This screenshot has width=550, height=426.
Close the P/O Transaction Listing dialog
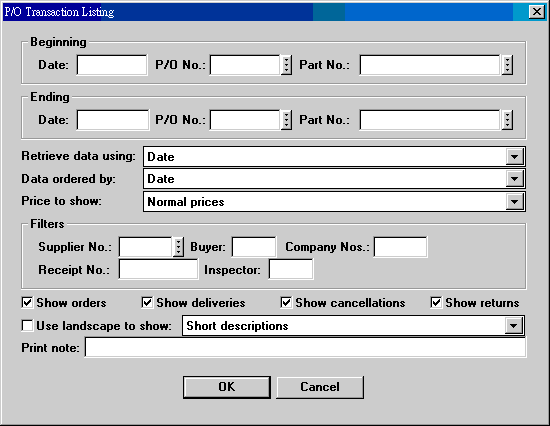(x=537, y=12)
